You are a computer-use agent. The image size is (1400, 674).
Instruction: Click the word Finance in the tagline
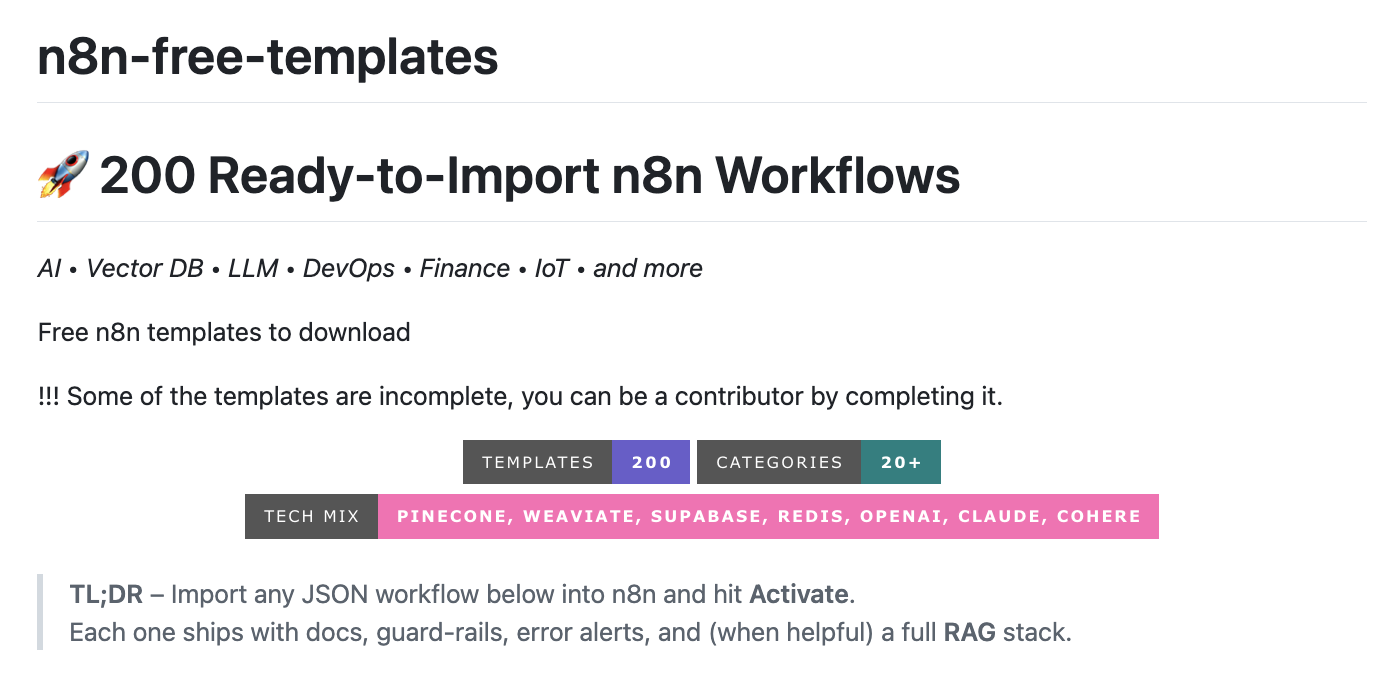coord(465,268)
